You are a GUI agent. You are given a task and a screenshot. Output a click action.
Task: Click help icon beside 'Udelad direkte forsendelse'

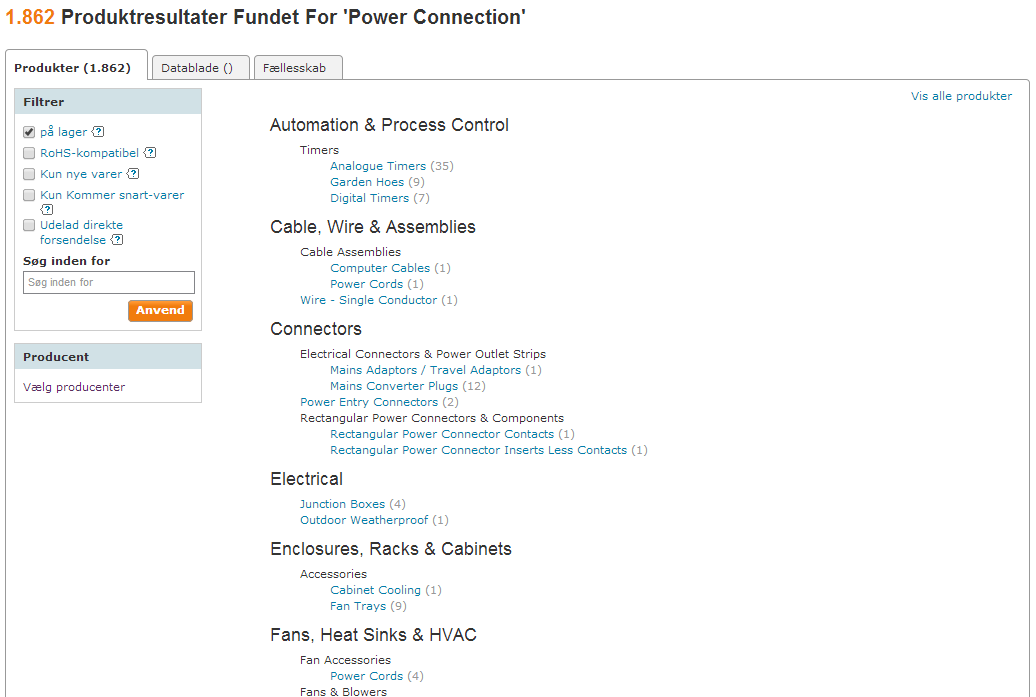(117, 240)
